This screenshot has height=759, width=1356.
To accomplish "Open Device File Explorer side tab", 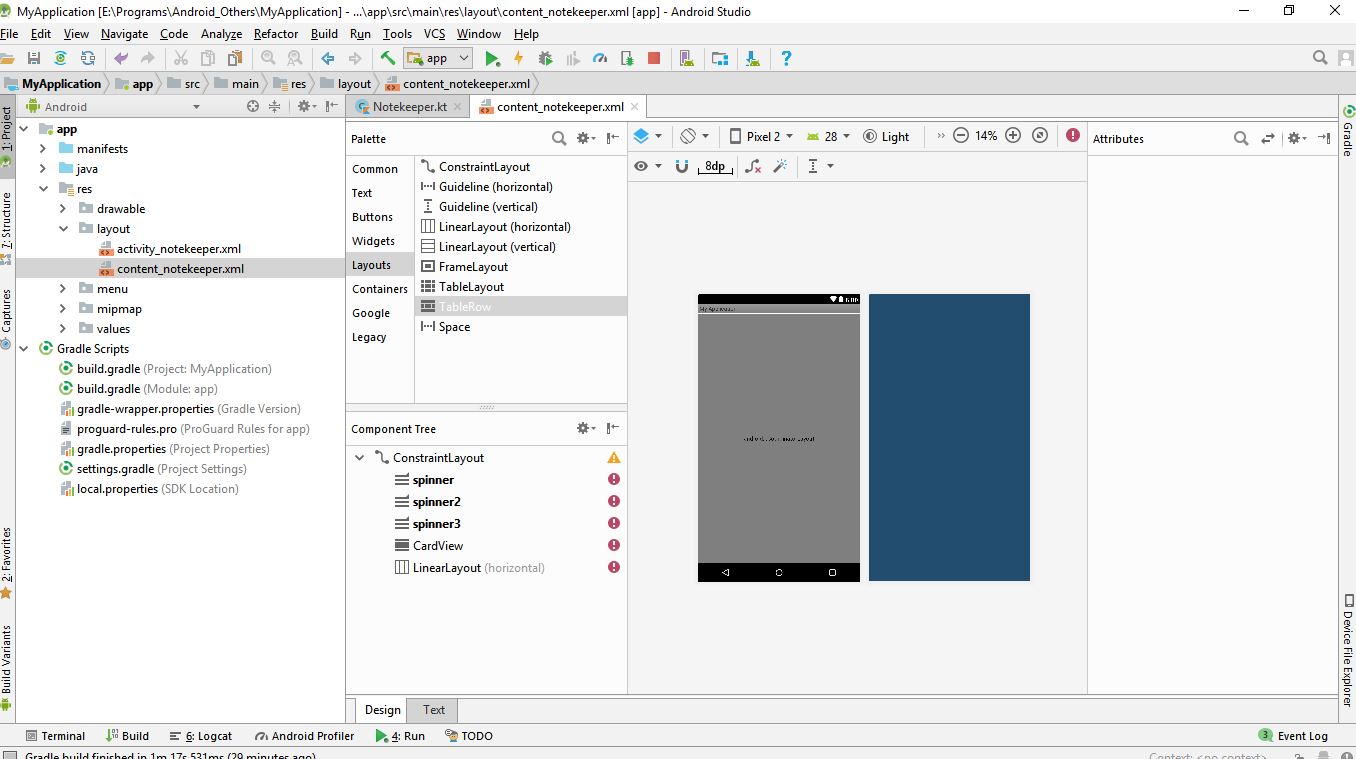I will [x=1347, y=650].
